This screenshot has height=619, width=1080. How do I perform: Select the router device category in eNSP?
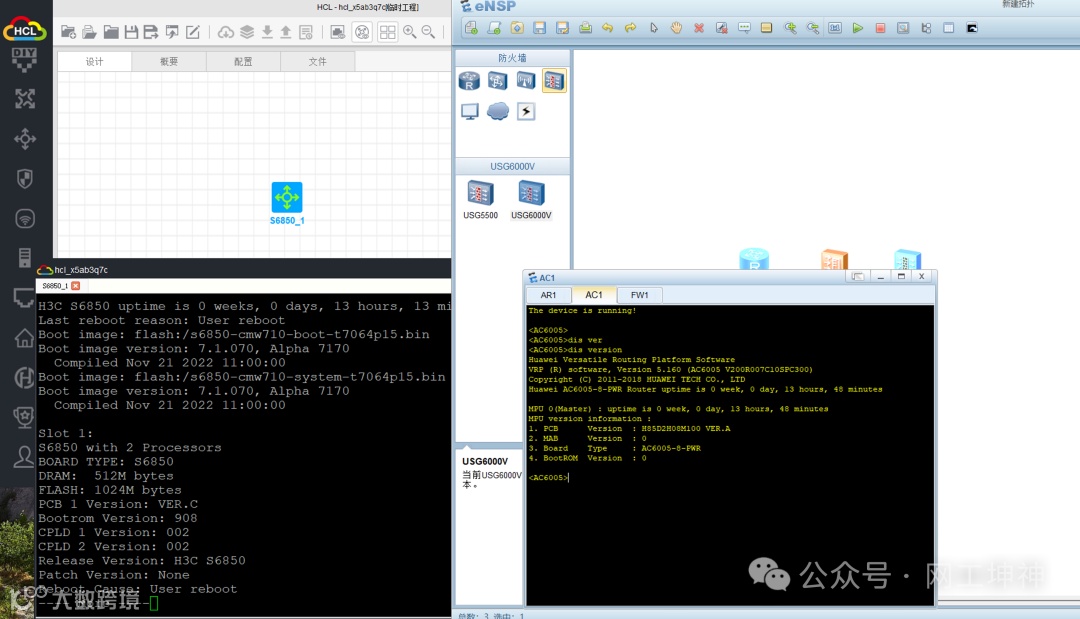pyautogui.click(x=469, y=81)
